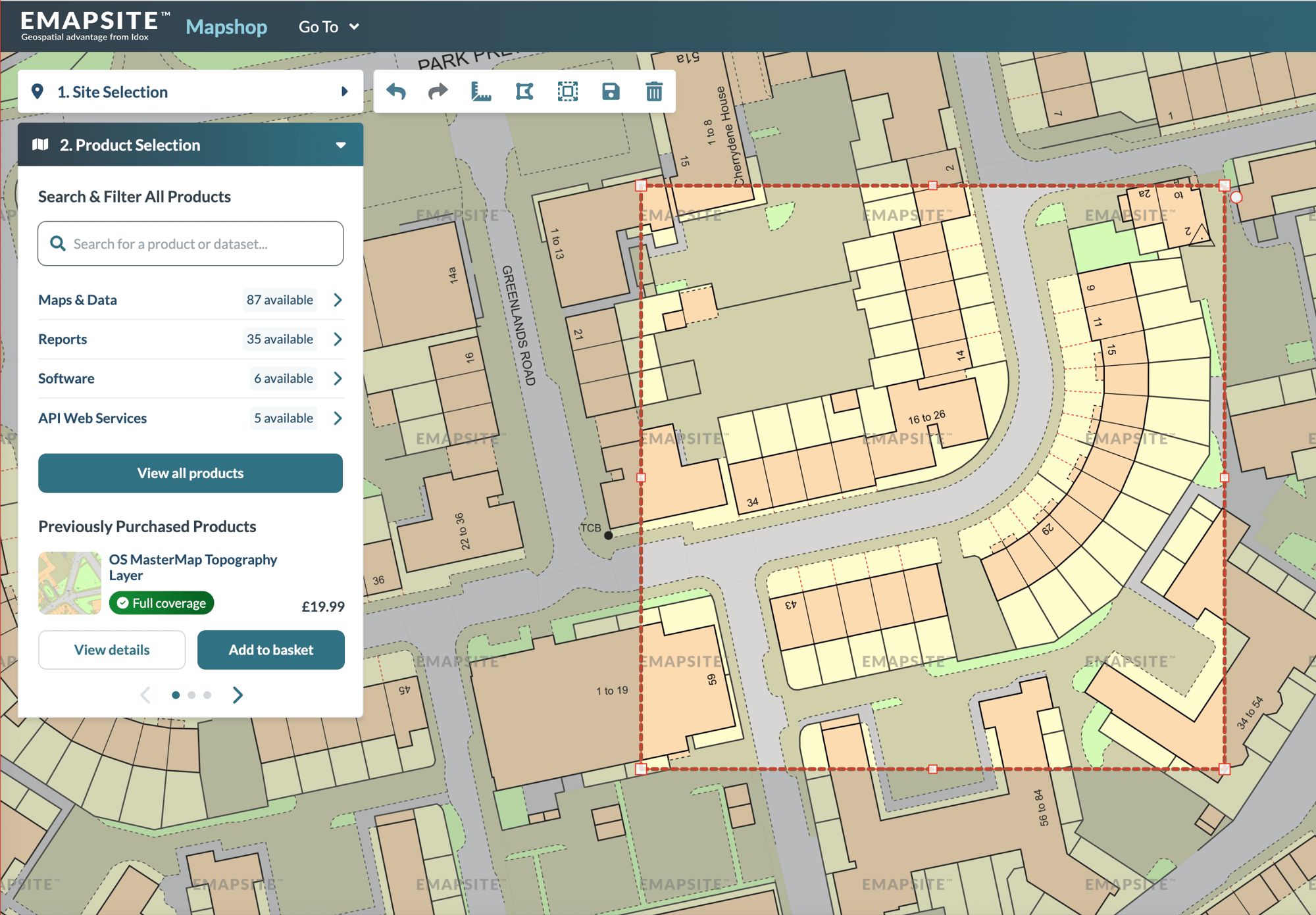
Task: Click the top-right corner selection handle
Action: [x=1225, y=185]
